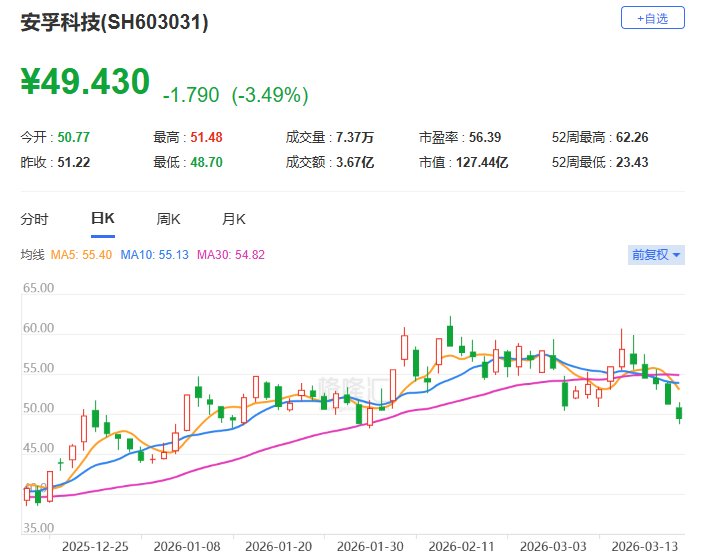Click the 成交量 value 7.37万
Viewport: 705px width, 557px height.
coord(355,137)
